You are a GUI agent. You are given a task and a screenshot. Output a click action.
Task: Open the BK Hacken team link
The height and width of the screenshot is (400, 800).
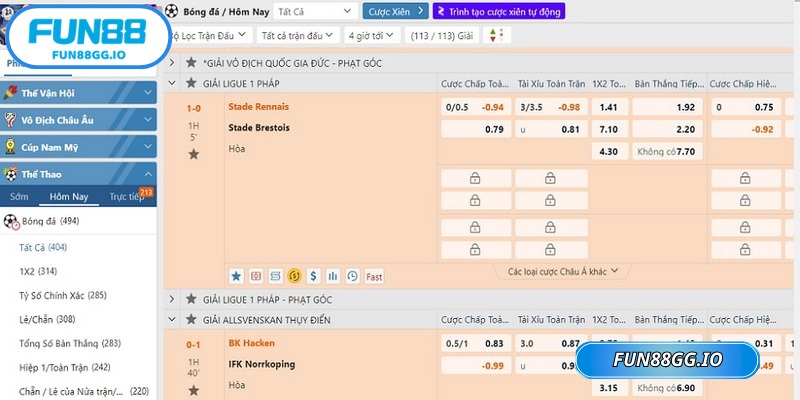click(x=252, y=343)
